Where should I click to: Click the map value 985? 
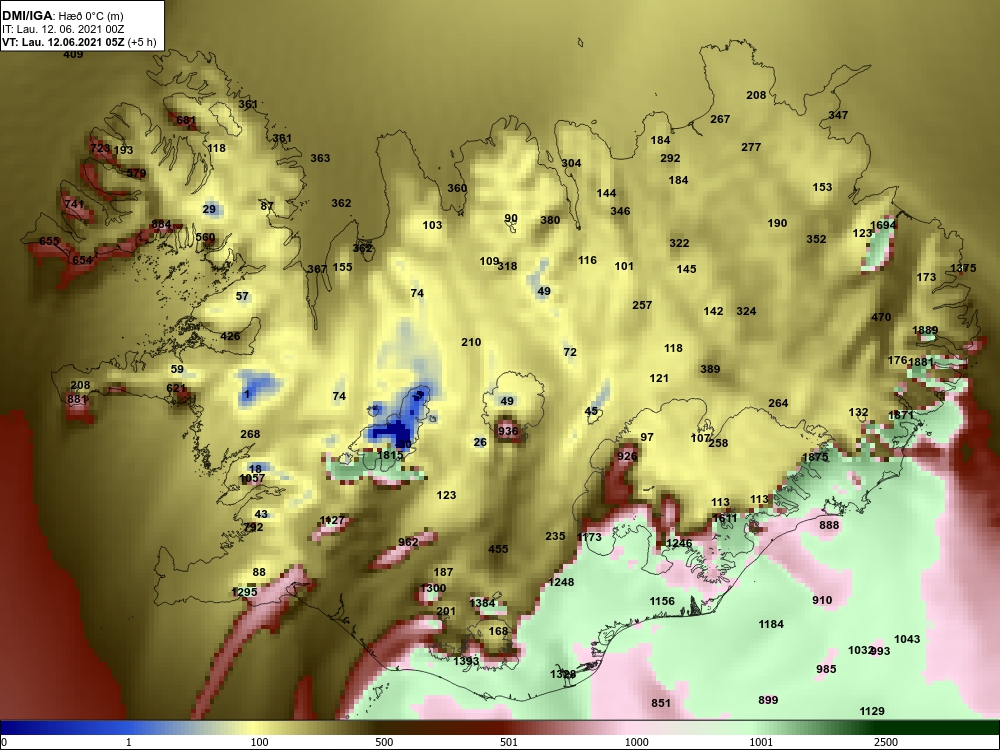pyautogui.click(x=827, y=669)
